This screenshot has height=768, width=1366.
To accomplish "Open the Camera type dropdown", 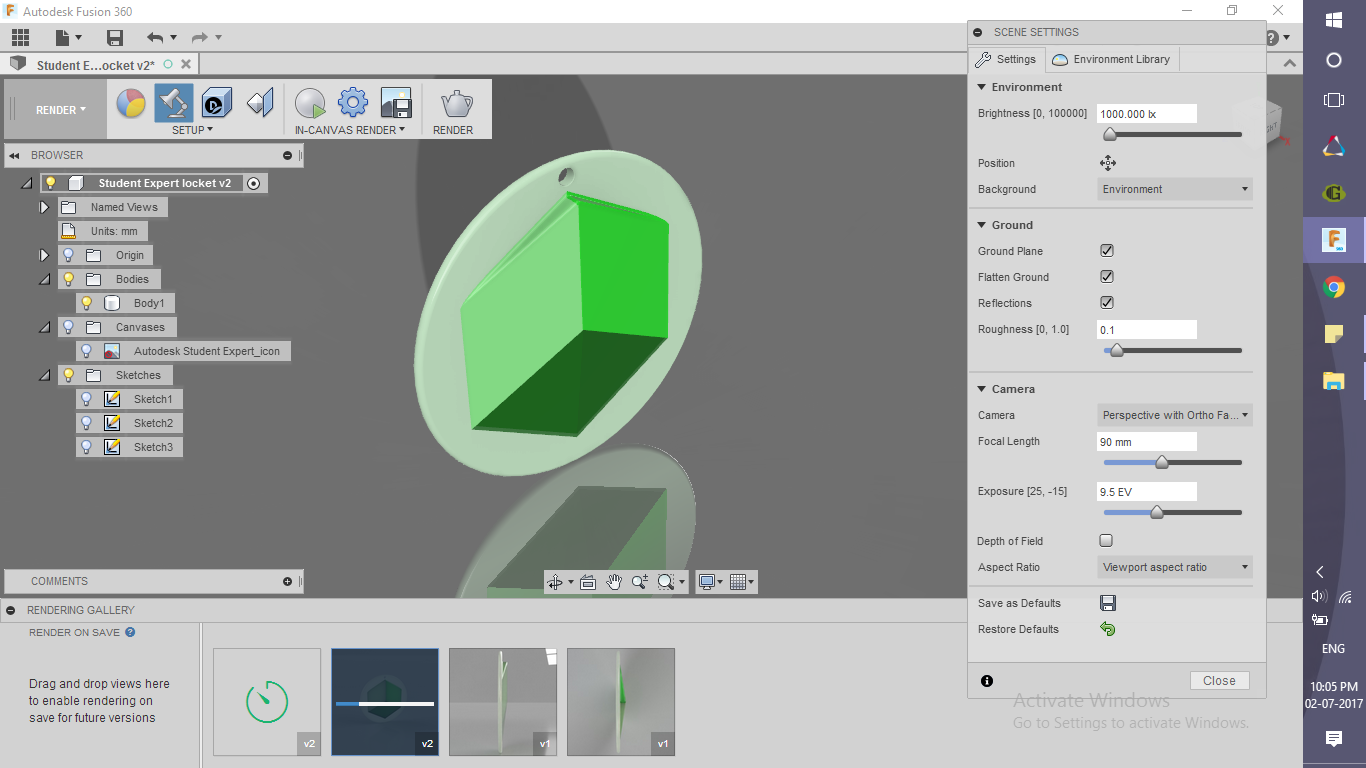I will [1175, 415].
